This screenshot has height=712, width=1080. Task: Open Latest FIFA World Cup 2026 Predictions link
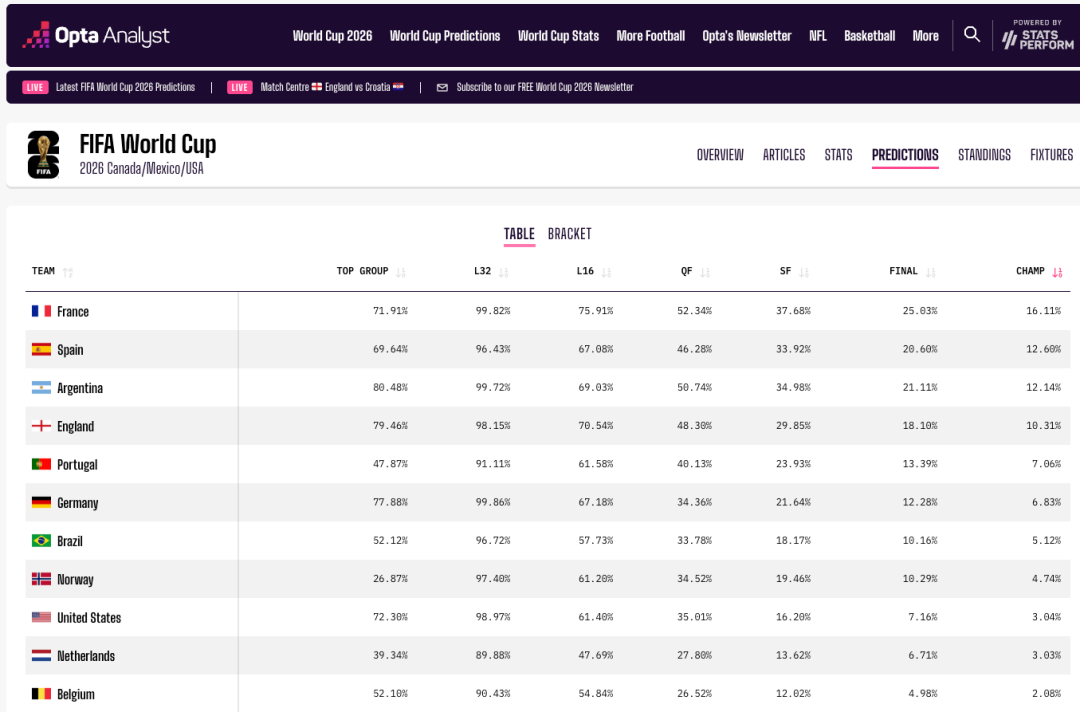point(125,87)
